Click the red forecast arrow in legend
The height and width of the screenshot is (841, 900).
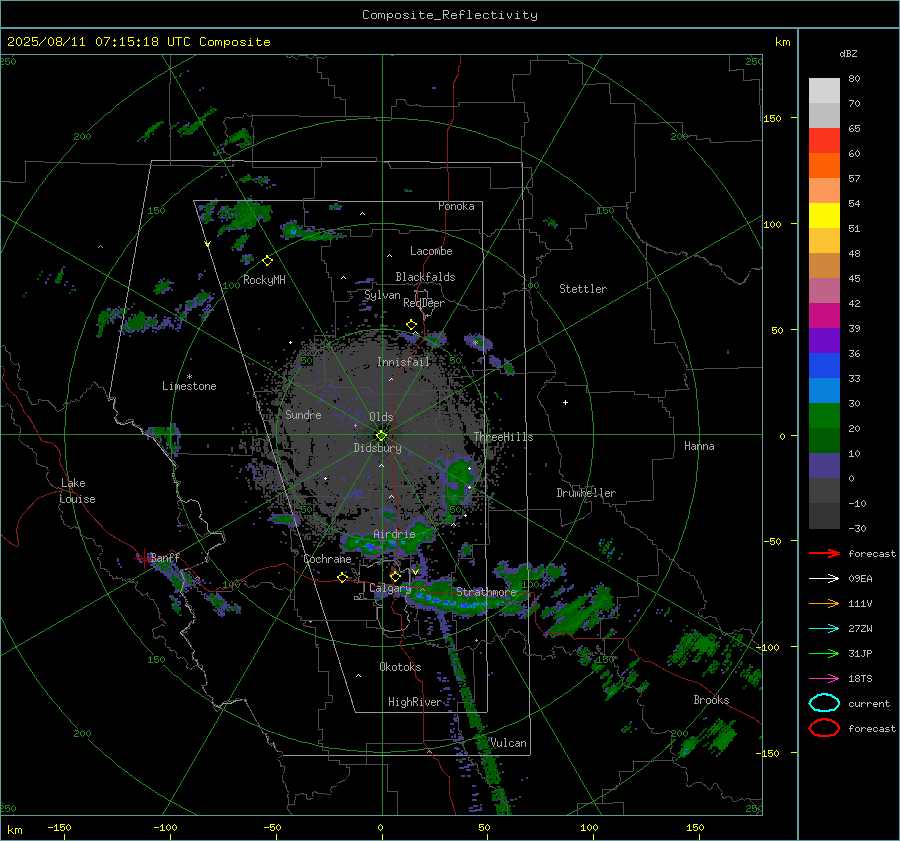click(824, 553)
